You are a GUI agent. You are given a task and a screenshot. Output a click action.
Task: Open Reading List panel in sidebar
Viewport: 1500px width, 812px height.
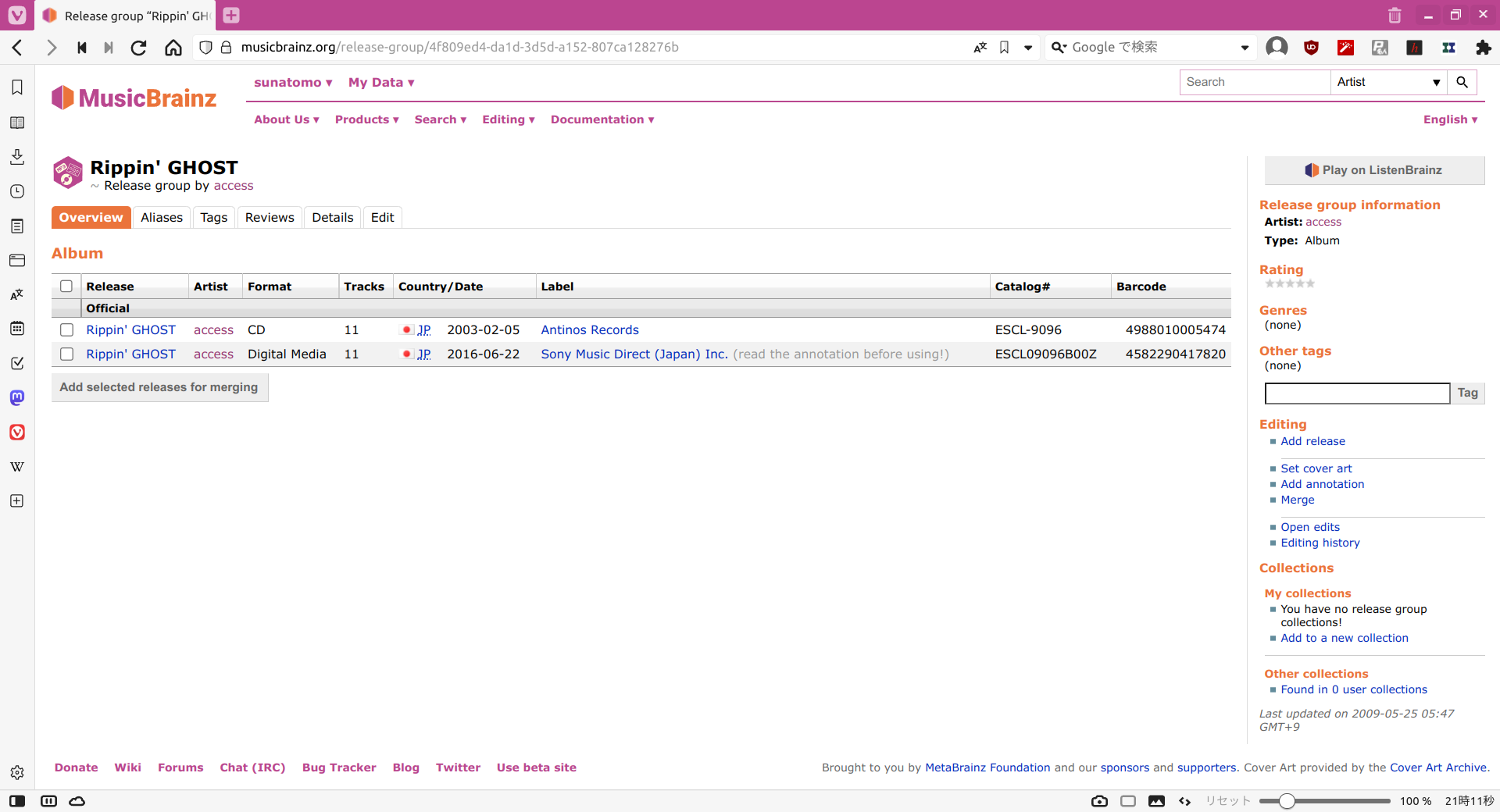coord(17,123)
